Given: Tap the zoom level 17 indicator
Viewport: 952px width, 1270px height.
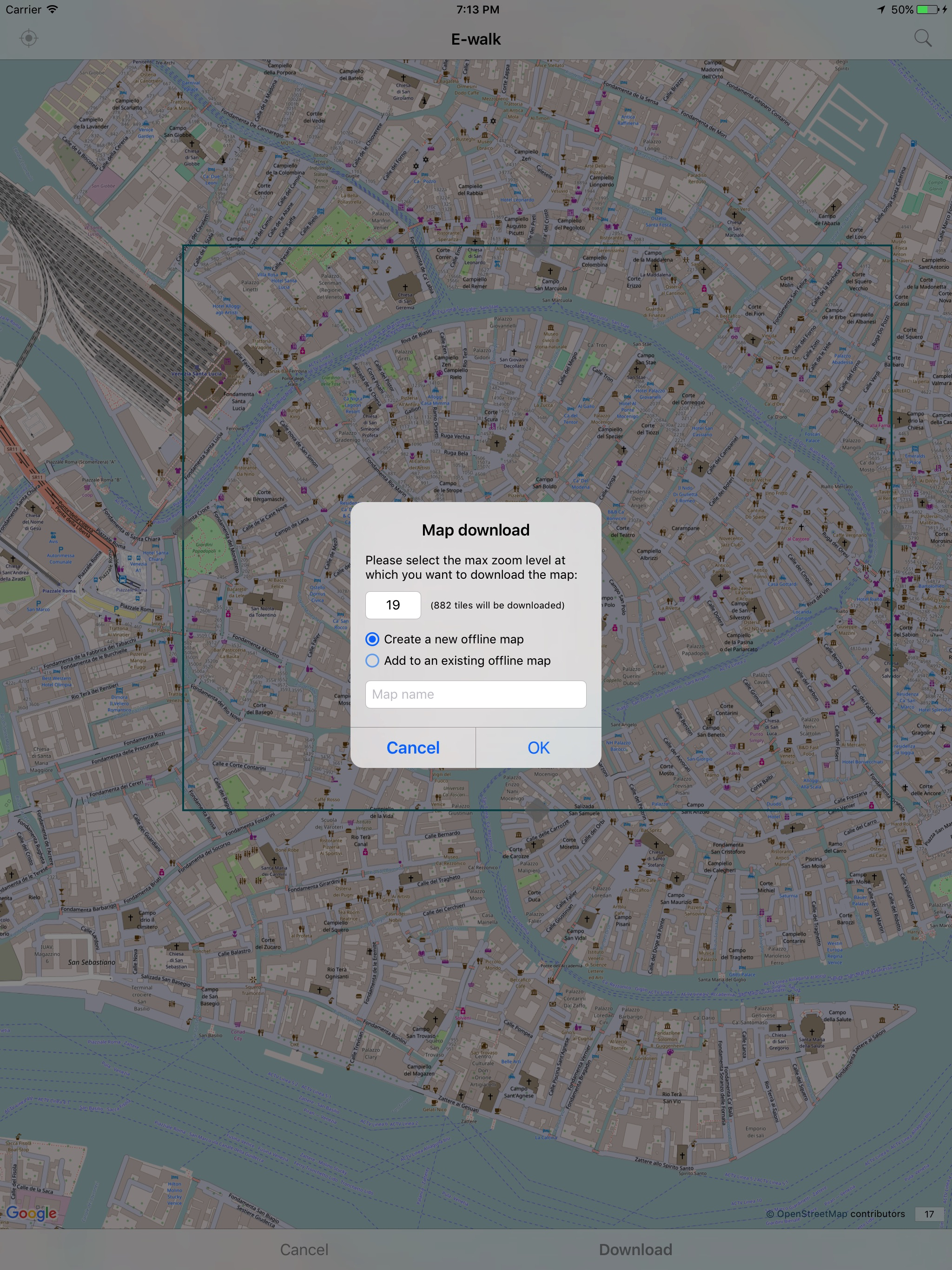Looking at the screenshot, I should click(x=929, y=1214).
